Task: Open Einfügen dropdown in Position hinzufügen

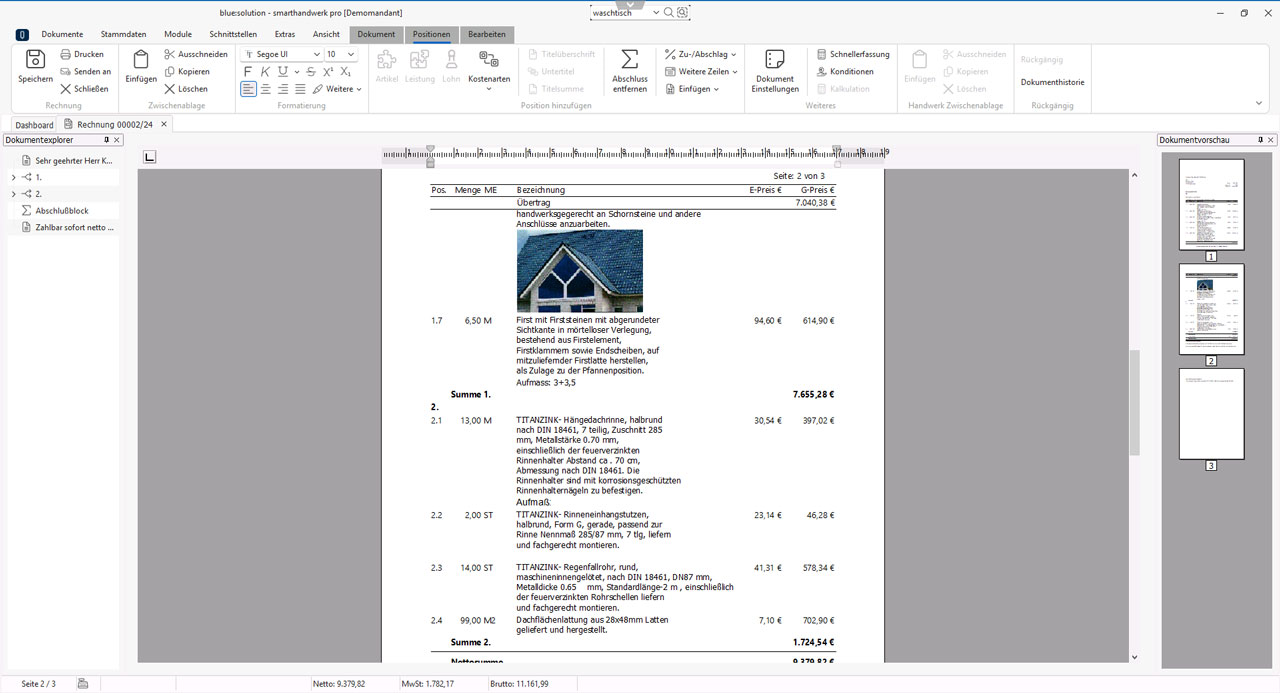Action: 692,89
